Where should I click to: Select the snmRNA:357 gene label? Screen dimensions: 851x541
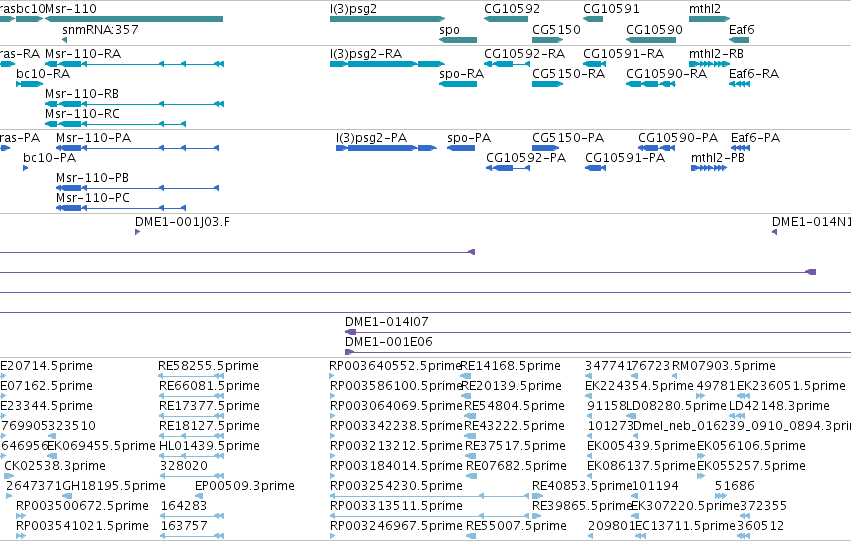point(100,30)
